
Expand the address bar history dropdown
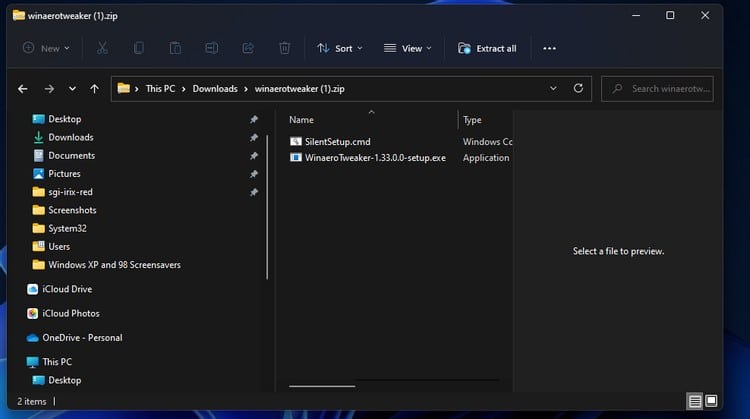pyautogui.click(x=553, y=89)
